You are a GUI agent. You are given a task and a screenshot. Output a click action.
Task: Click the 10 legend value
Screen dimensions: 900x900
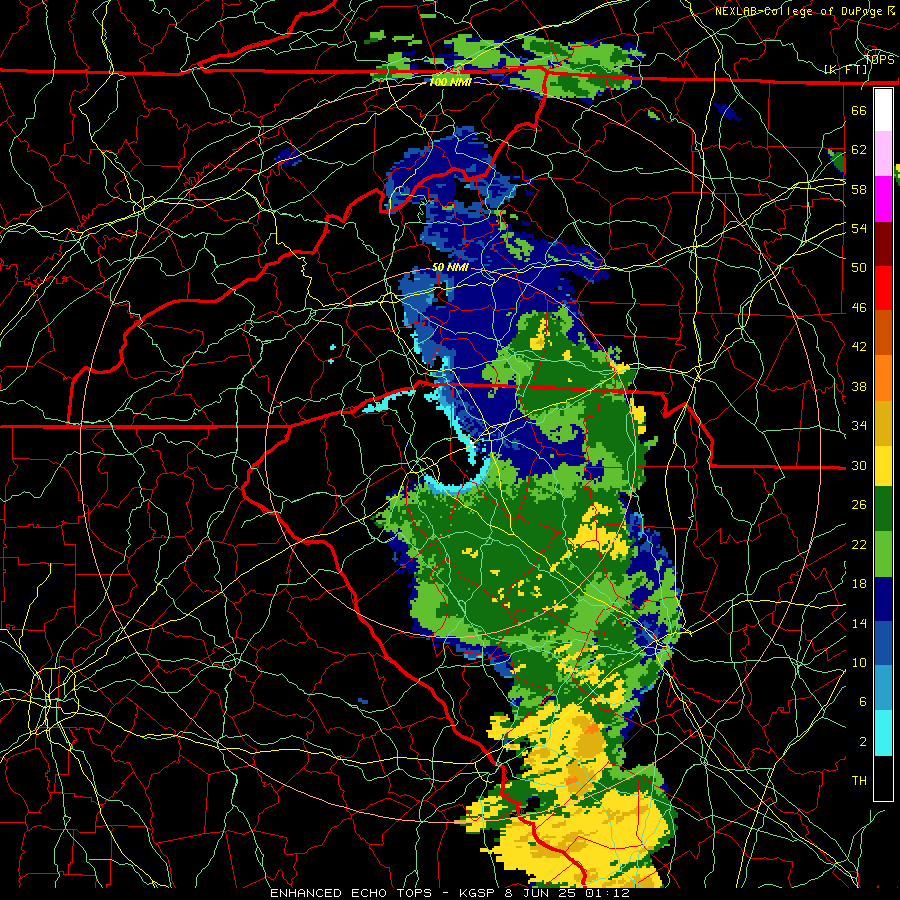point(859,662)
